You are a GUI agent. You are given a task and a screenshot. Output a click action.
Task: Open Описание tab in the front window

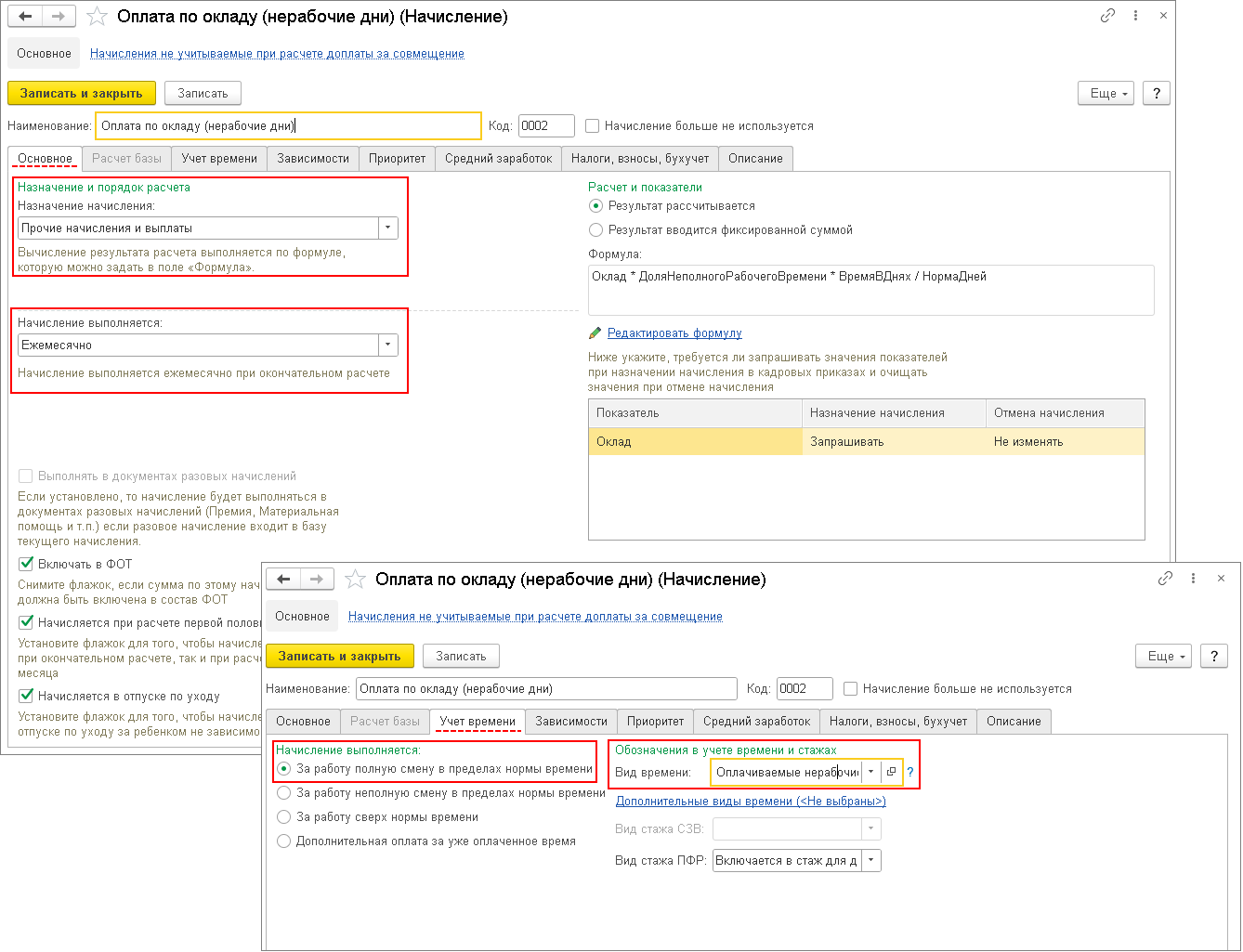click(1014, 722)
